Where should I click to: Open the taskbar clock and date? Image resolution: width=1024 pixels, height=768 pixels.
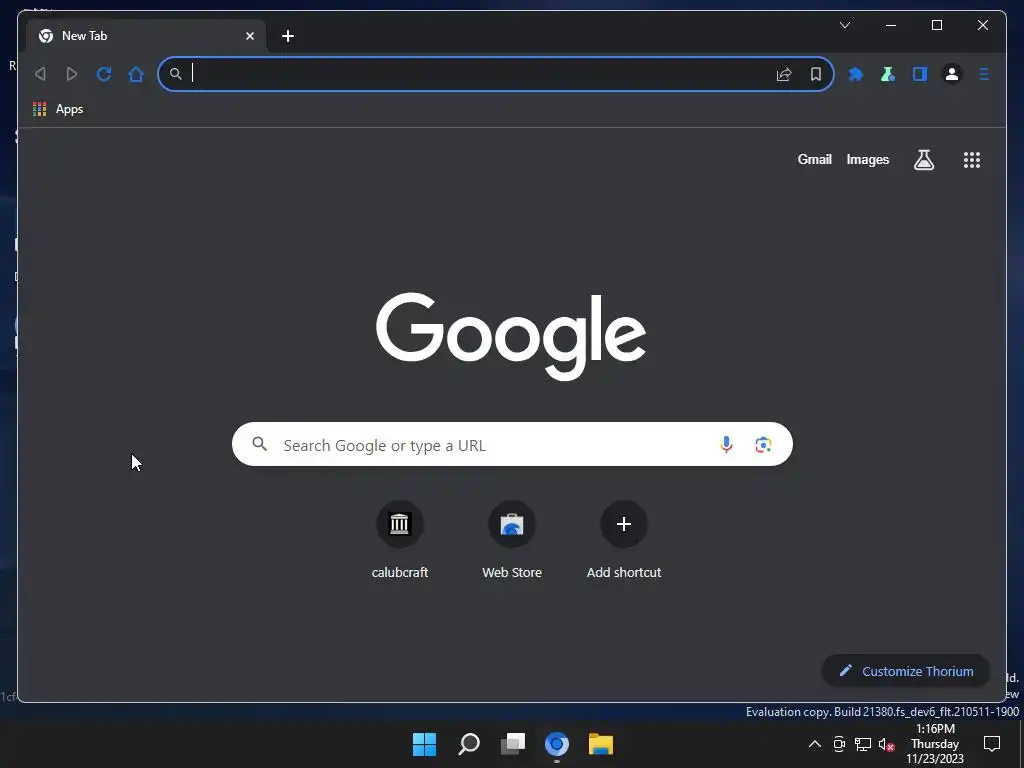(x=935, y=744)
